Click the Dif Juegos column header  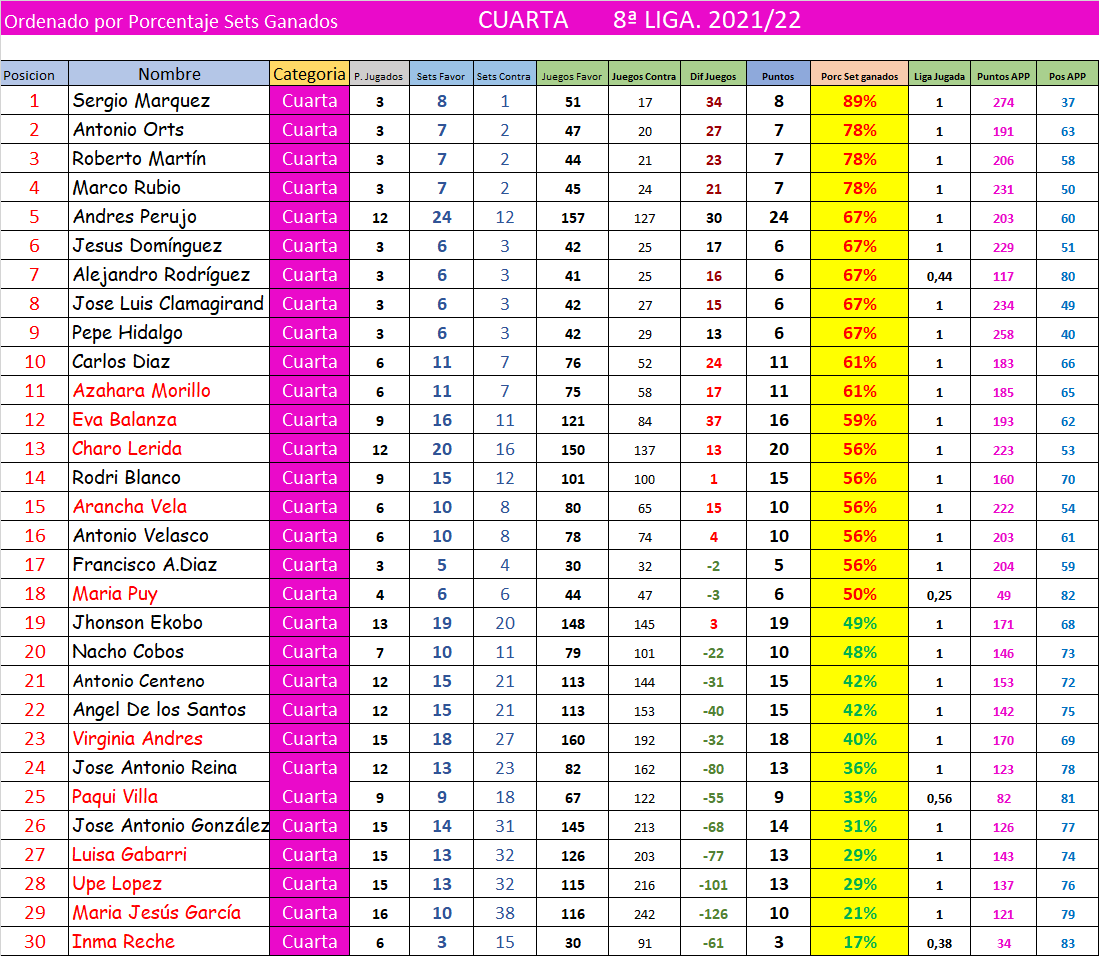point(714,76)
